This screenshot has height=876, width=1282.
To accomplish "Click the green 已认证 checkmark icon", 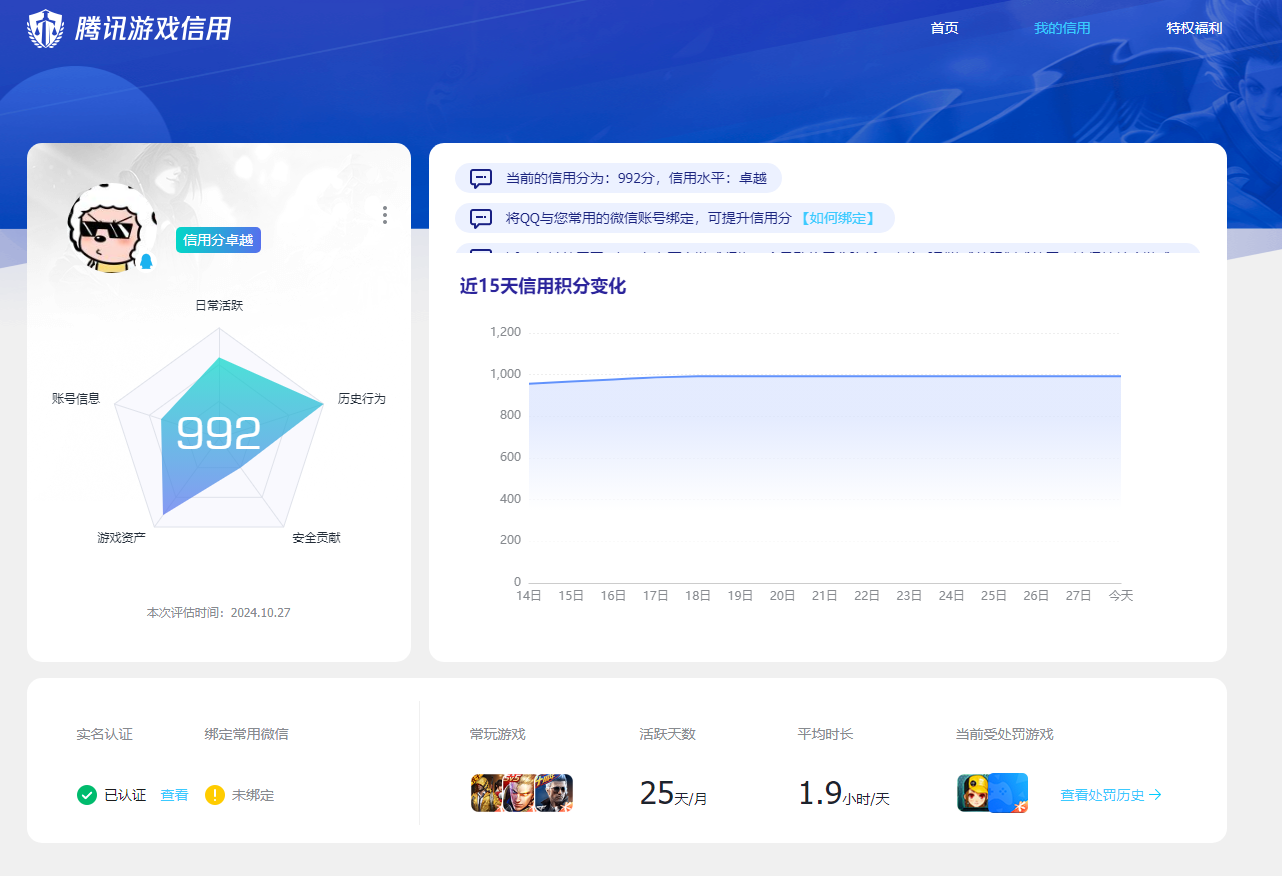I will click(x=87, y=795).
